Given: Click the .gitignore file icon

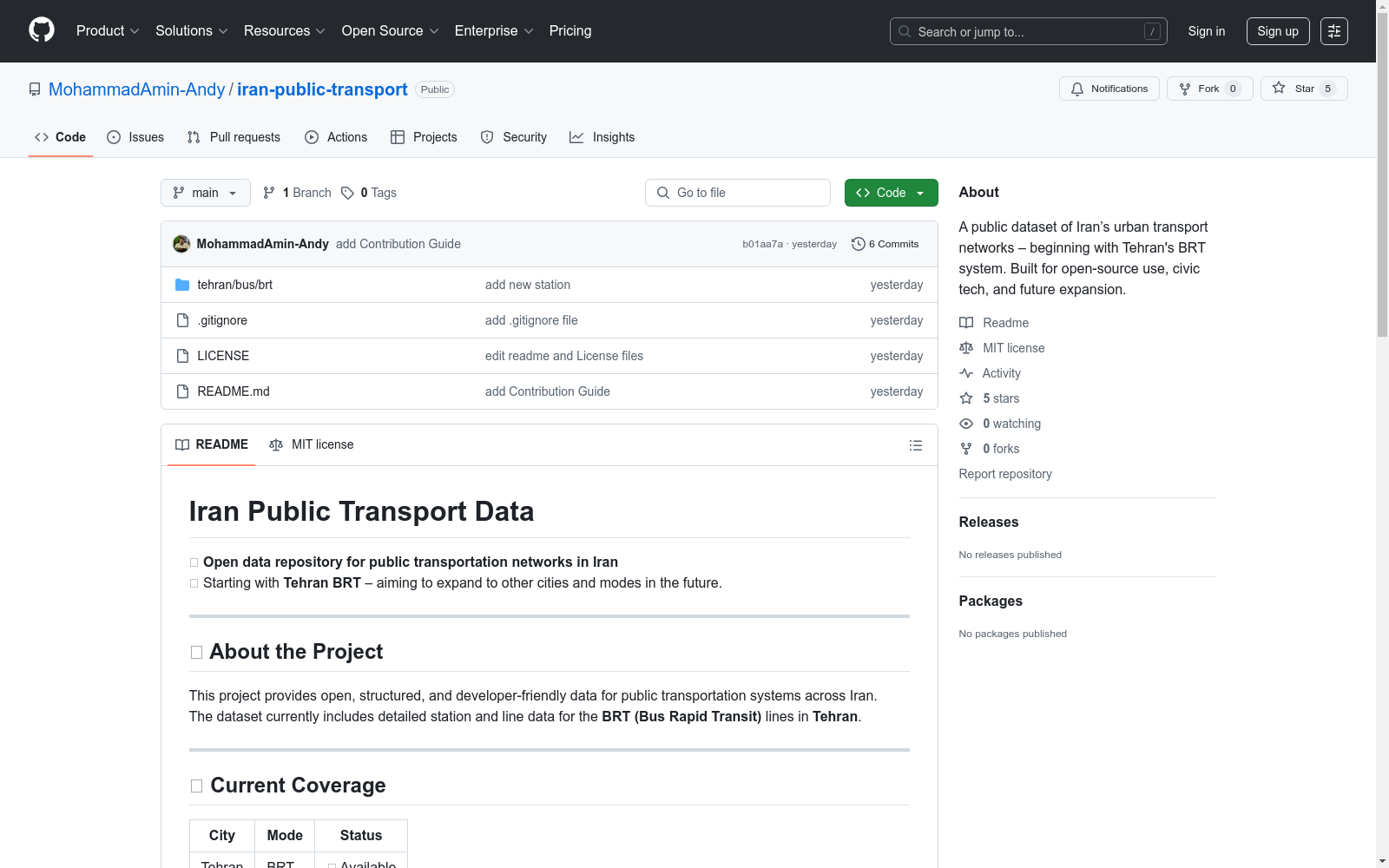Looking at the screenshot, I should tap(182, 320).
